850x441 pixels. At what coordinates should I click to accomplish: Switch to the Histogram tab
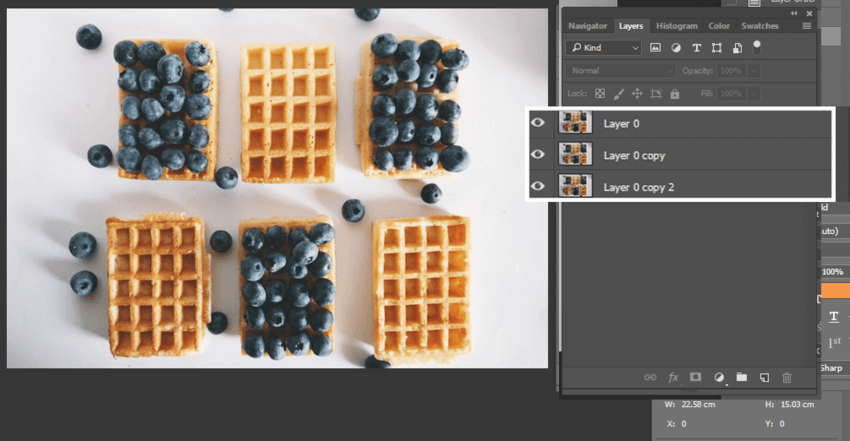pyautogui.click(x=677, y=26)
